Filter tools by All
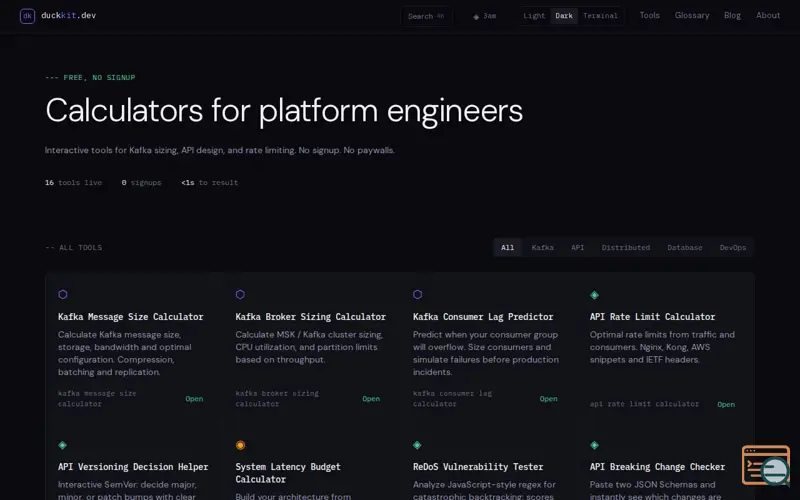Image resolution: width=800 pixels, height=500 pixels. (x=508, y=247)
